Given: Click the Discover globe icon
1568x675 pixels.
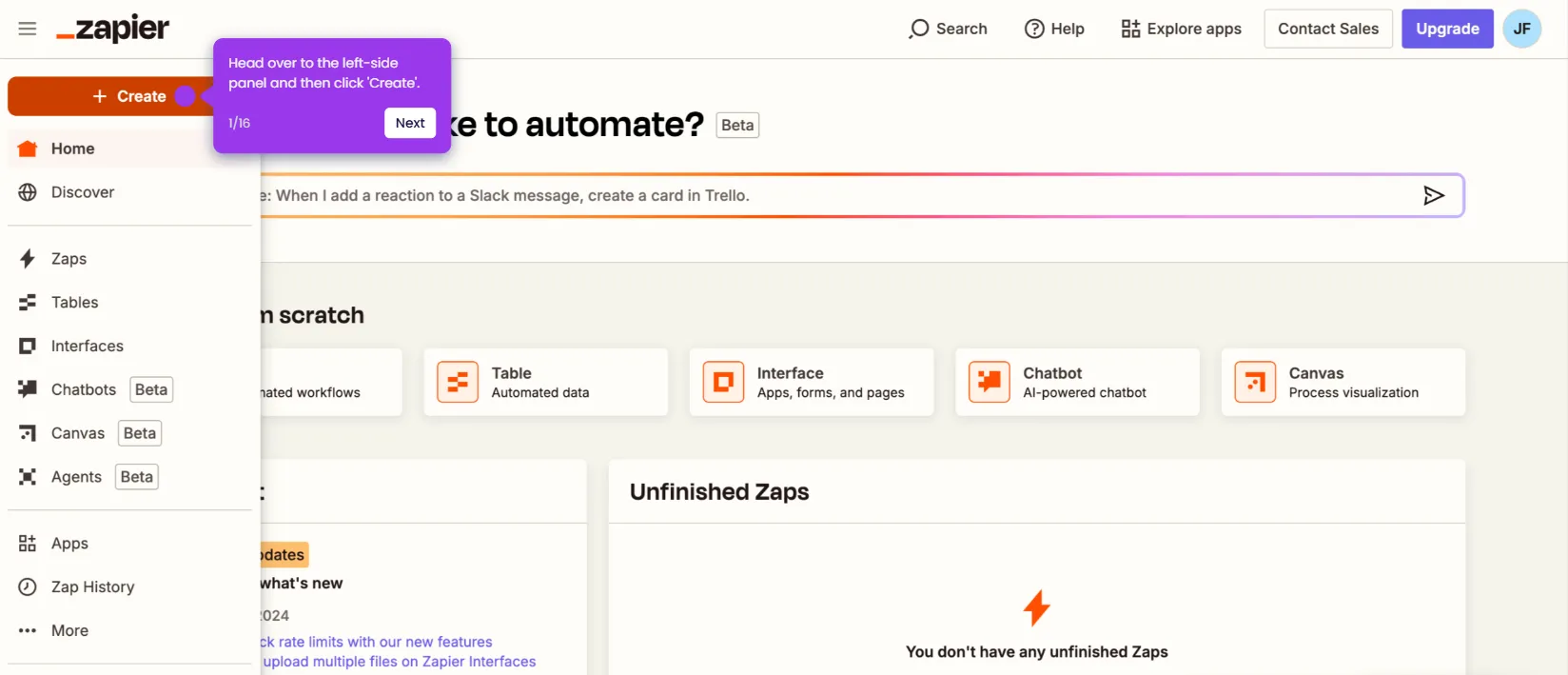Looking at the screenshot, I should pos(28,192).
